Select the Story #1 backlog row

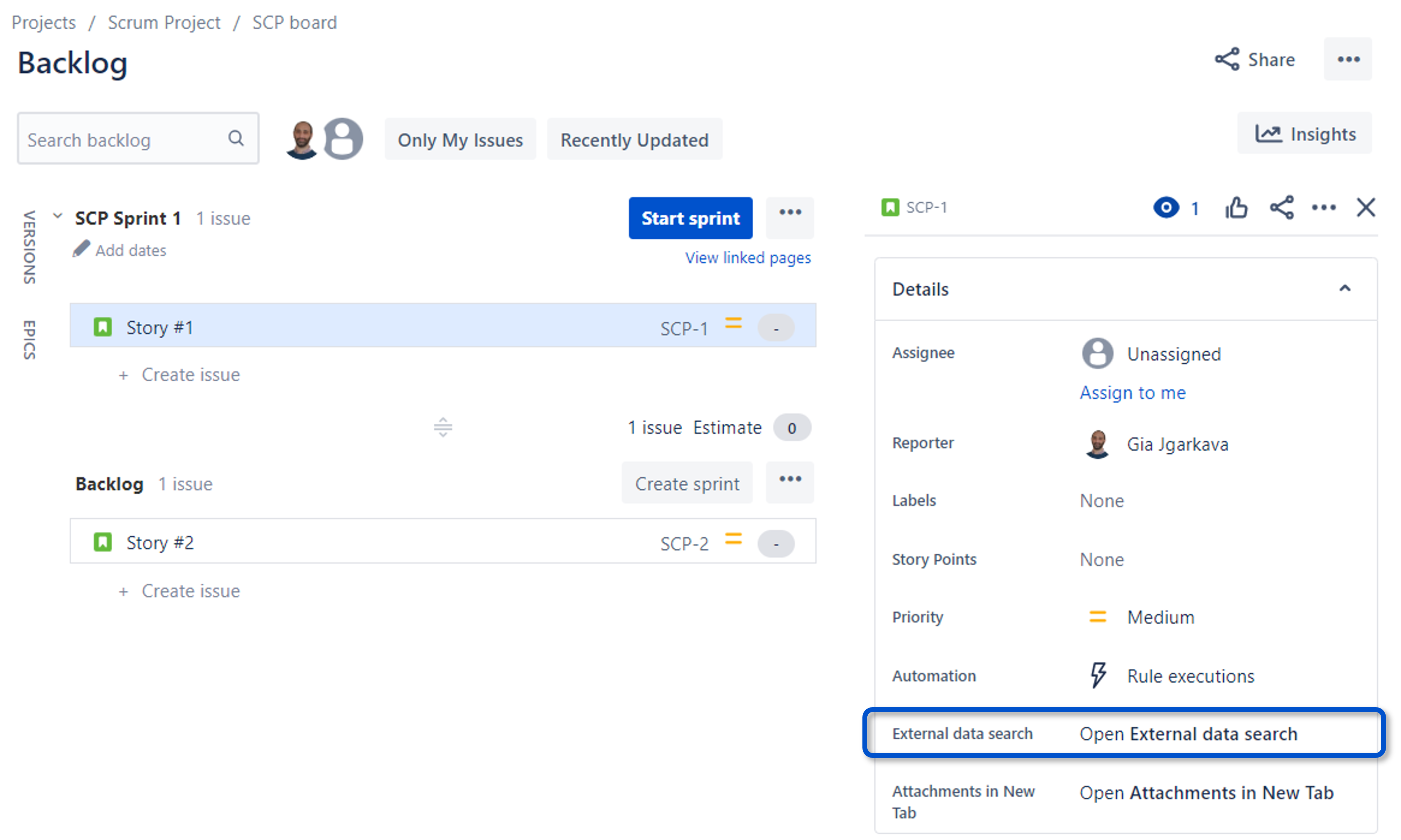[443, 325]
